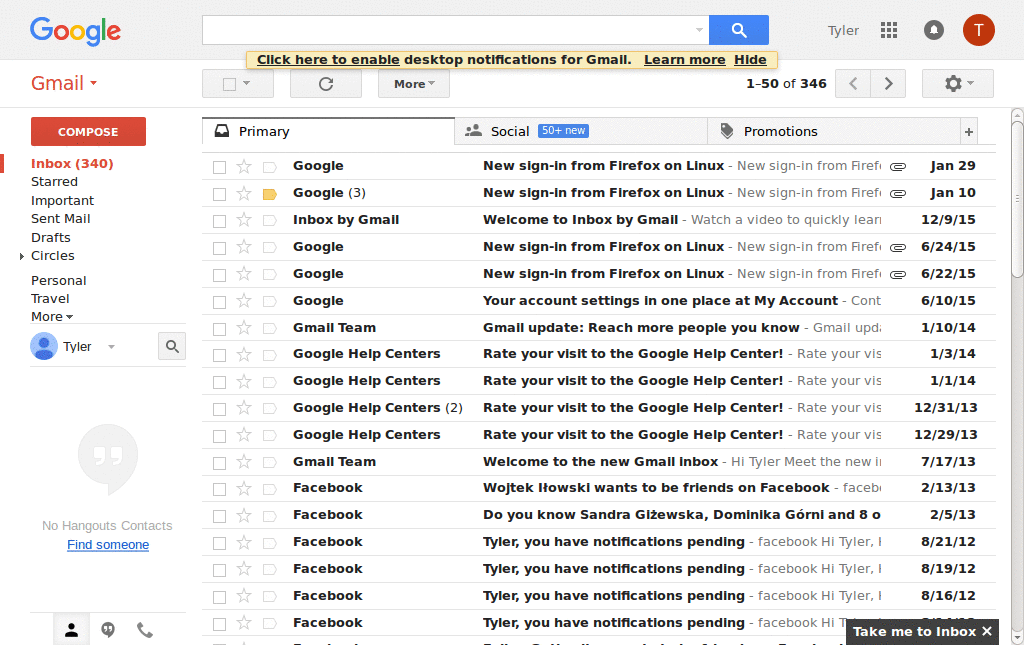
Task: Switch to the Primary tab
Action: 328,131
